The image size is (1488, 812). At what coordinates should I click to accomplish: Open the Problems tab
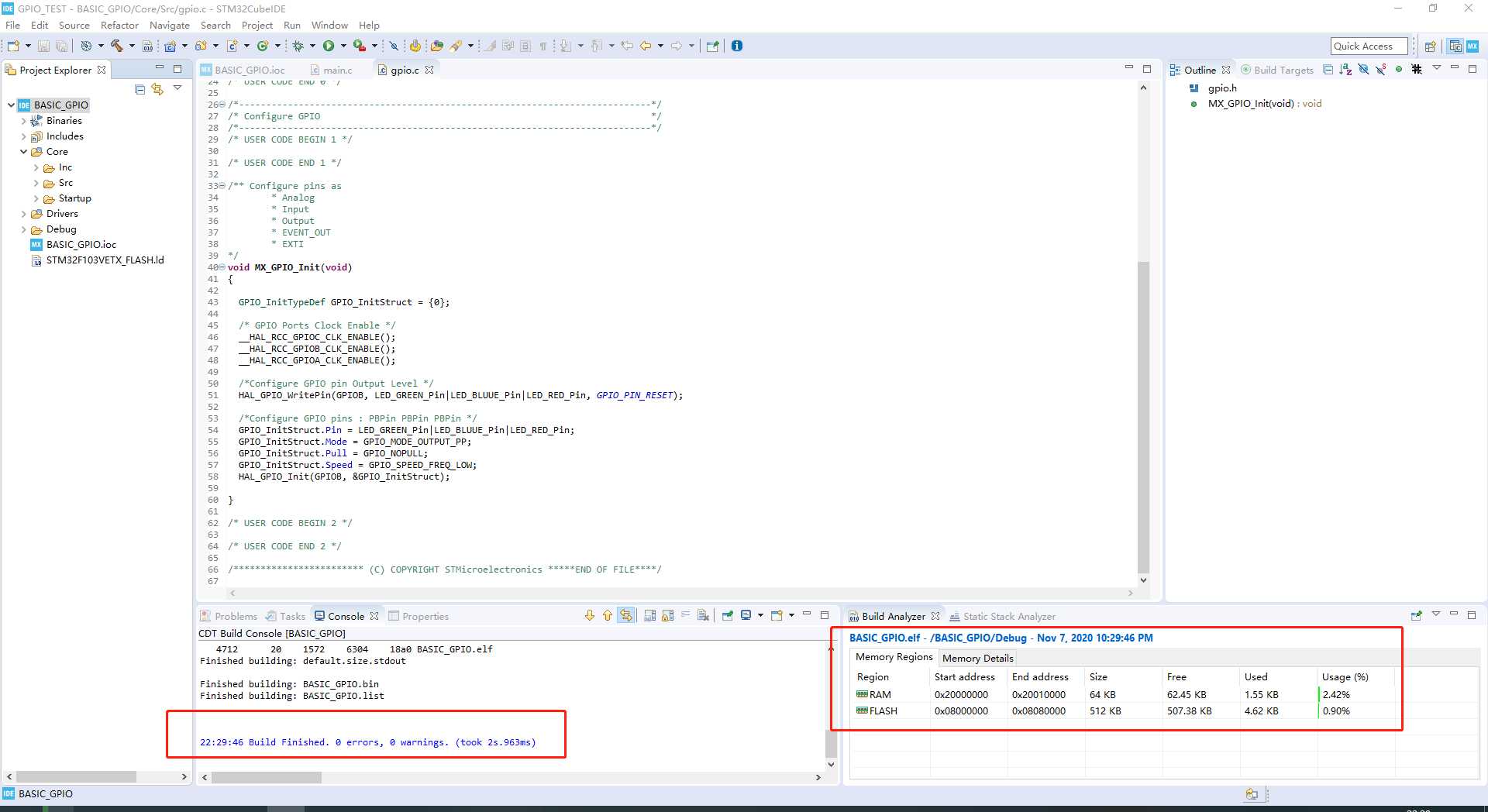coord(229,616)
